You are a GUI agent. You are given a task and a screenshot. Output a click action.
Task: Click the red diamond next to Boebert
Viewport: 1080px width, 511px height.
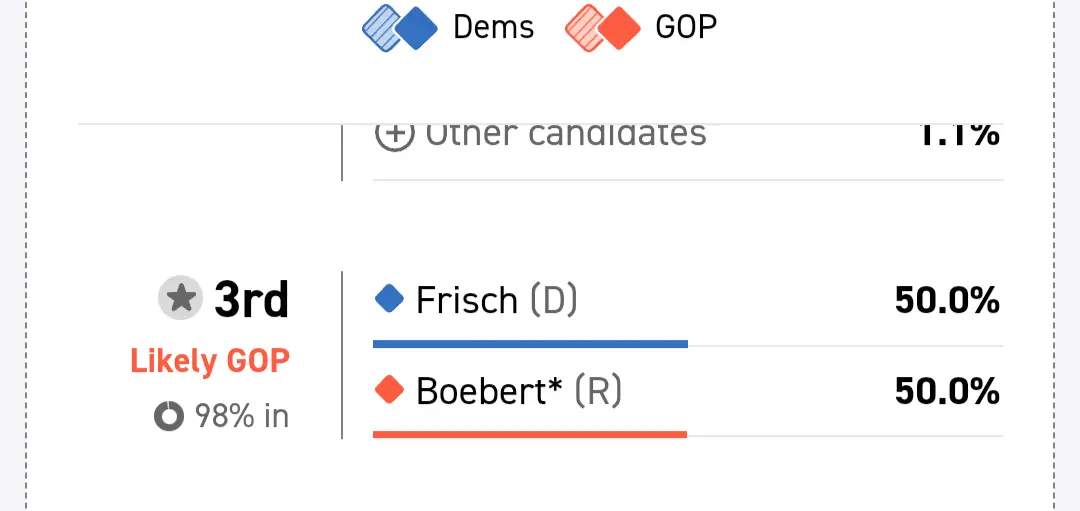pos(389,389)
